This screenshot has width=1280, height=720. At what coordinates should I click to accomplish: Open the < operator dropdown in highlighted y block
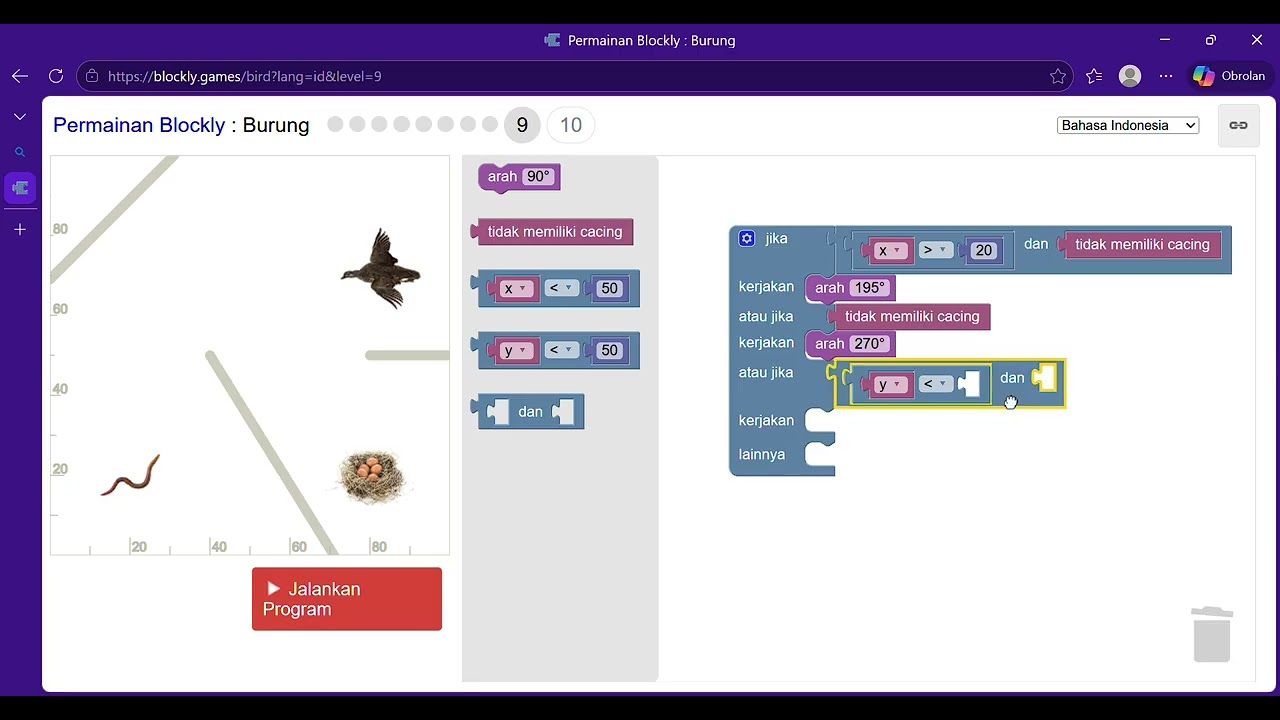[935, 384]
